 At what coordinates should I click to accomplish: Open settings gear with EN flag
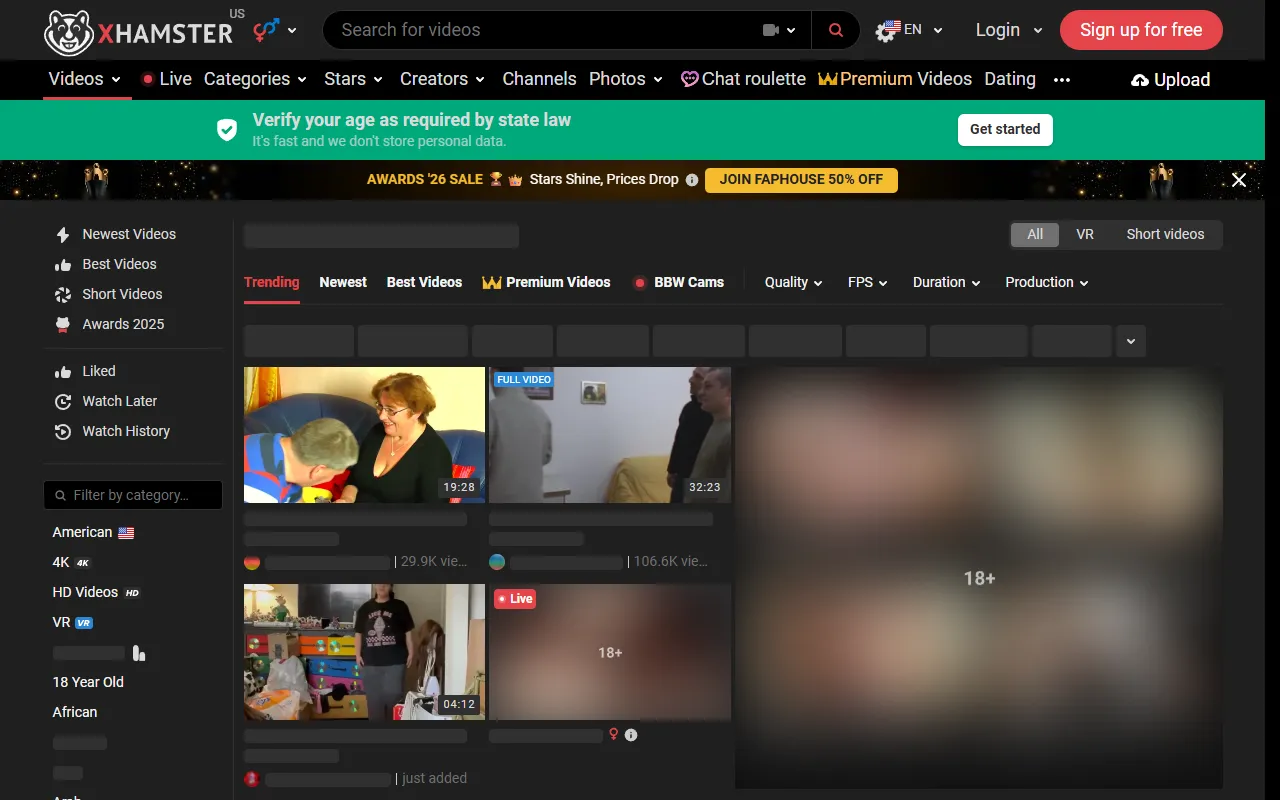point(909,30)
